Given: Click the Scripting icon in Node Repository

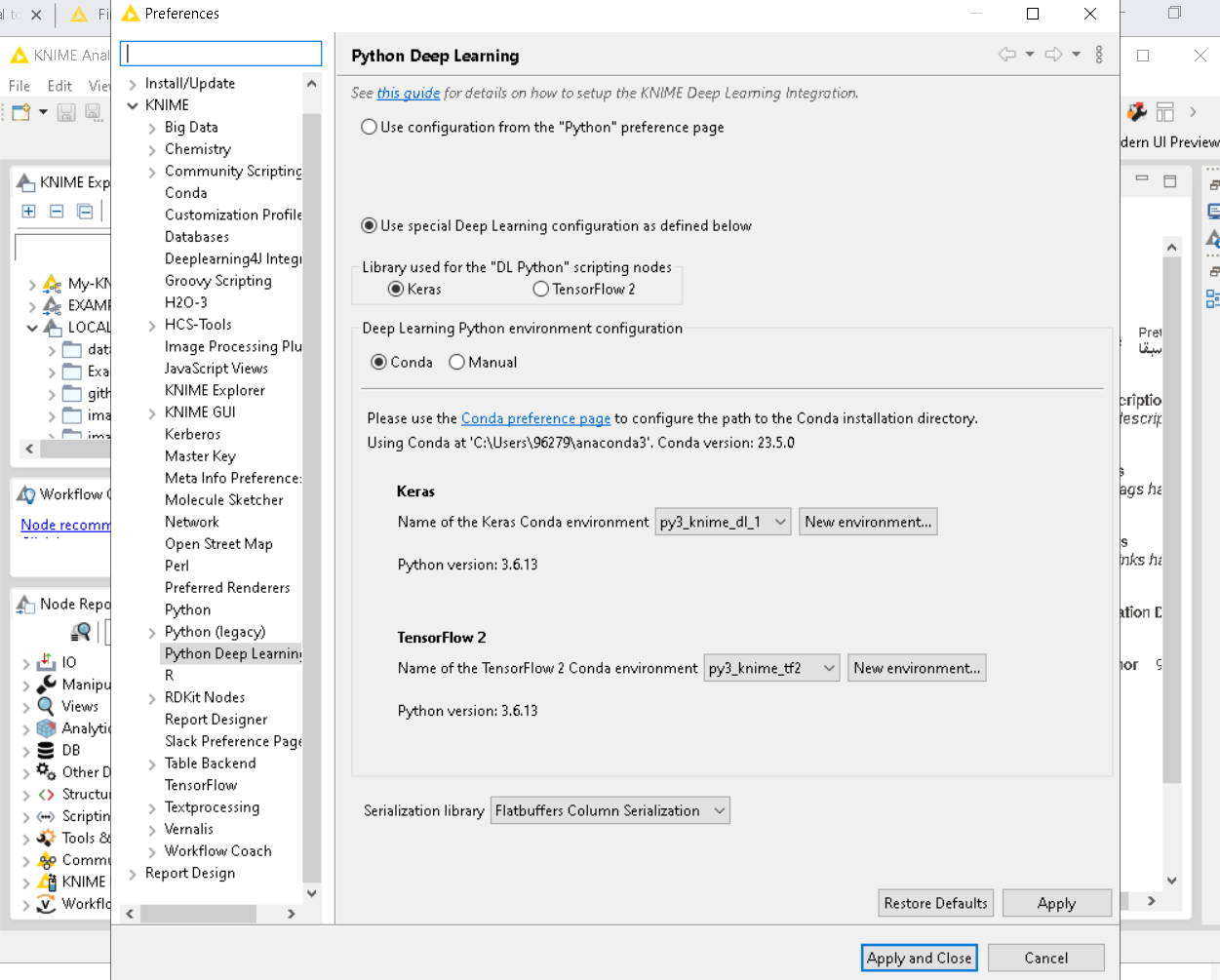Looking at the screenshot, I should coord(46,816).
